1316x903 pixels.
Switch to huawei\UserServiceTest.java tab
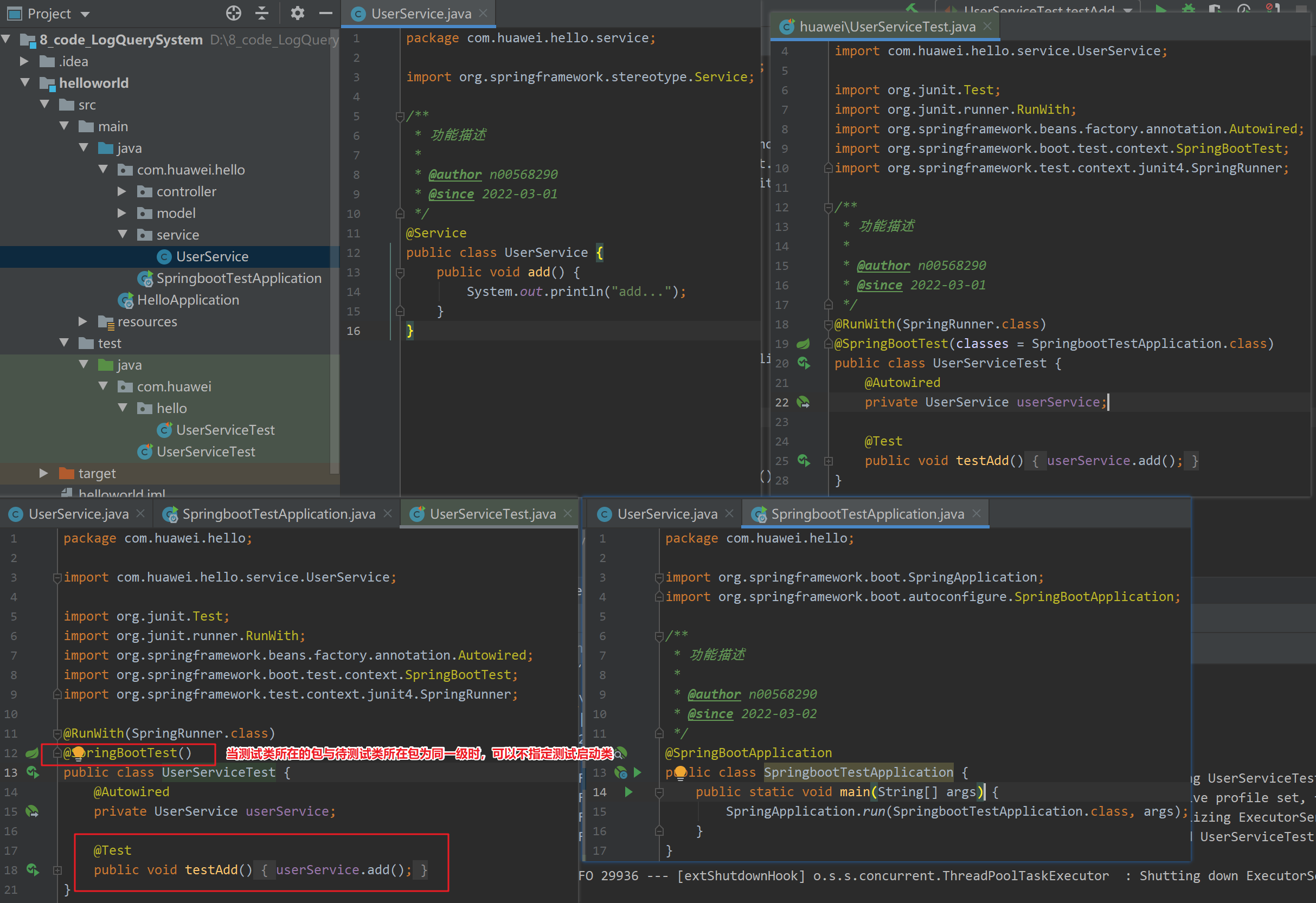[886, 27]
